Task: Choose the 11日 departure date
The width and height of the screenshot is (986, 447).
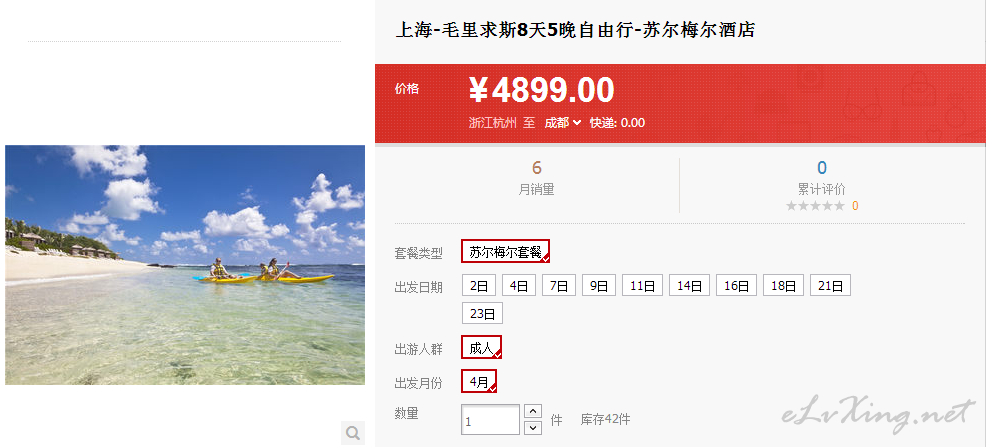Action: pos(643,285)
